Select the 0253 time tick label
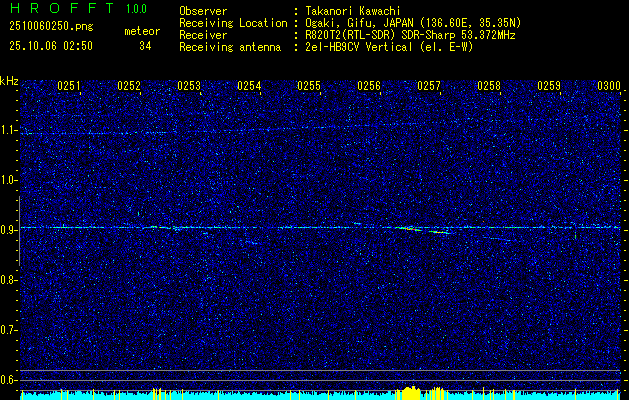 click(x=189, y=86)
